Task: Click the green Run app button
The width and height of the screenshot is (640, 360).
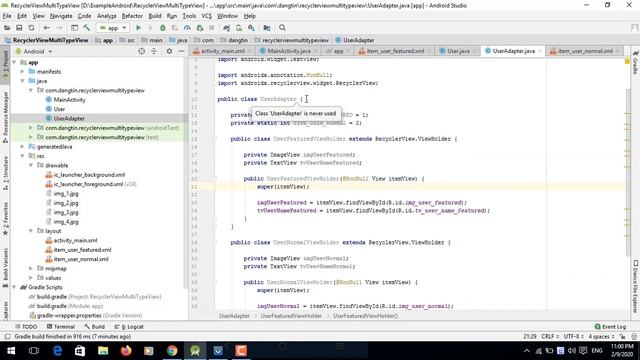Action: [x=138, y=28]
